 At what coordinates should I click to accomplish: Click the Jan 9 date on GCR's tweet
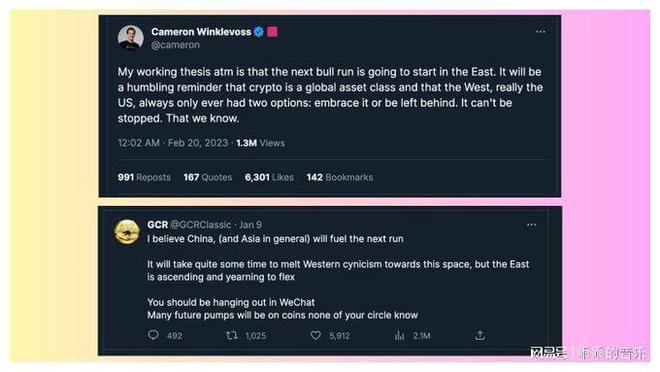250,225
